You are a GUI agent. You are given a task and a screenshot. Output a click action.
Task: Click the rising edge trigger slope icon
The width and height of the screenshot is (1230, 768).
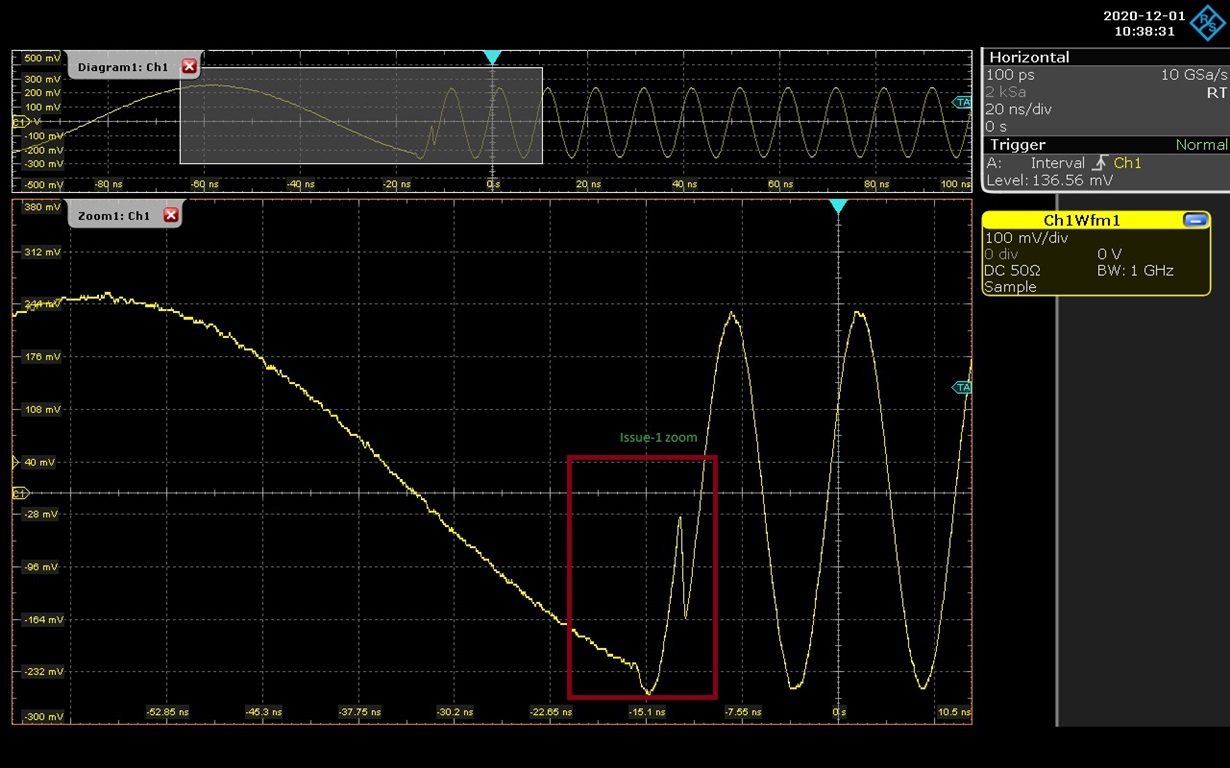click(x=1100, y=163)
